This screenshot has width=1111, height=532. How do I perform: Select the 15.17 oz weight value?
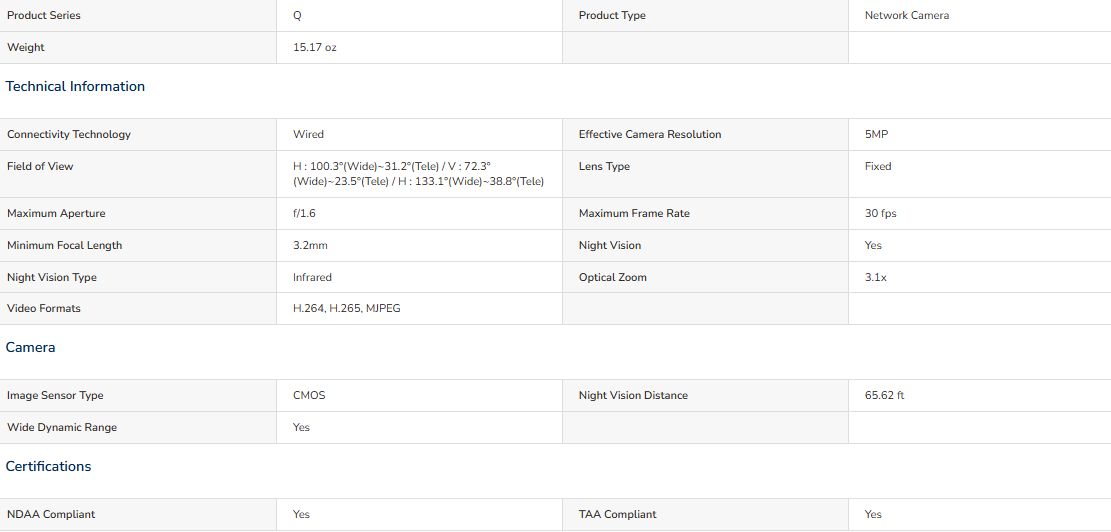(315, 47)
